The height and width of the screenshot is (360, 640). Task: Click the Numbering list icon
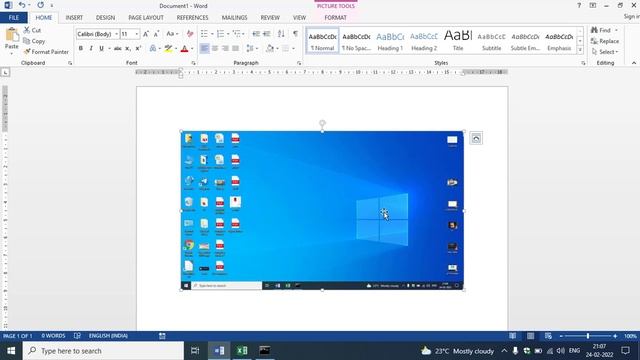click(220, 34)
